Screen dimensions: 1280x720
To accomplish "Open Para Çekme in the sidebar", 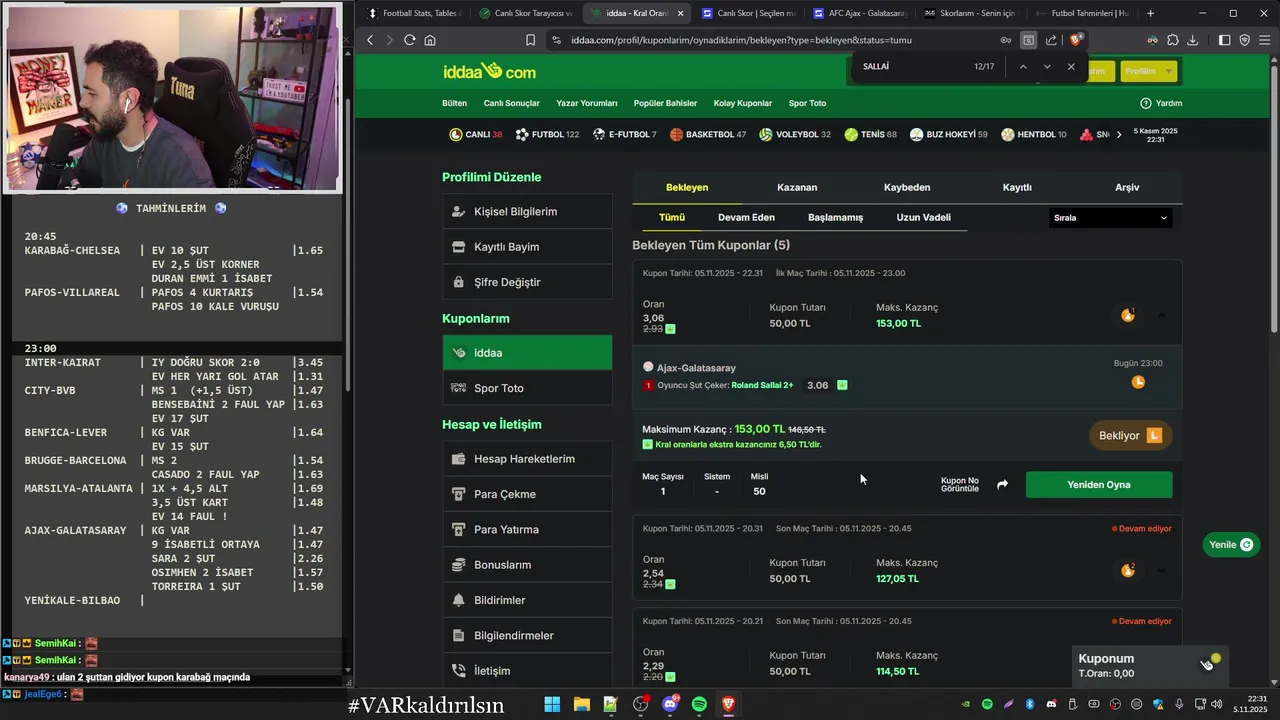I will [528, 494].
